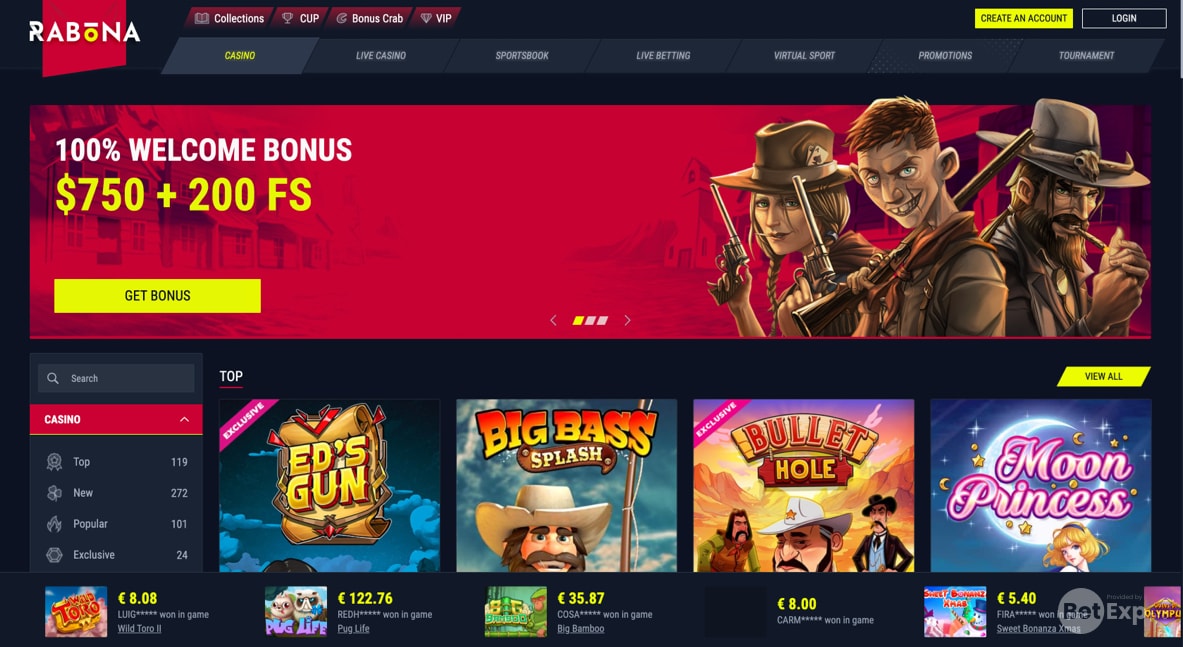Image resolution: width=1183 pixels, height=647 pixels.
Task: Collapse the CASINO sidebar section
Action: tap(184, 419)
